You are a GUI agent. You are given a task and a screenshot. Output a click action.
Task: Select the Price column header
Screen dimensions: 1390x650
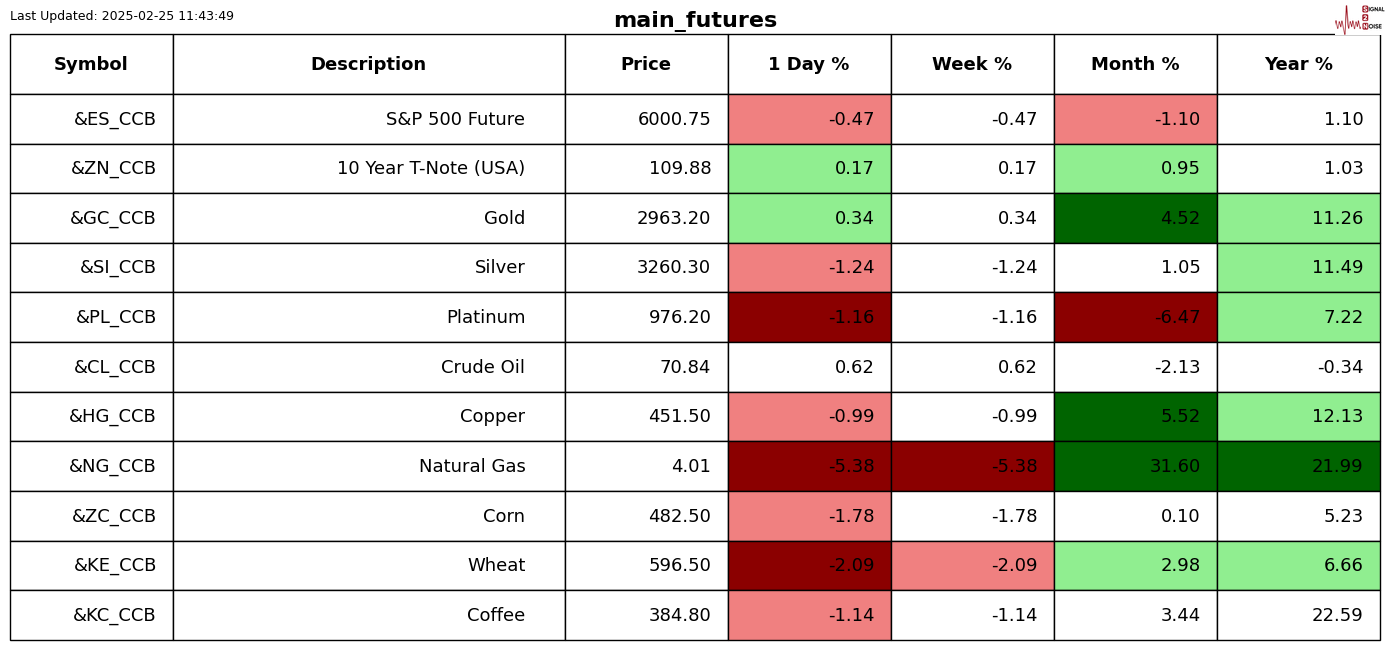(x=646, y=64)
